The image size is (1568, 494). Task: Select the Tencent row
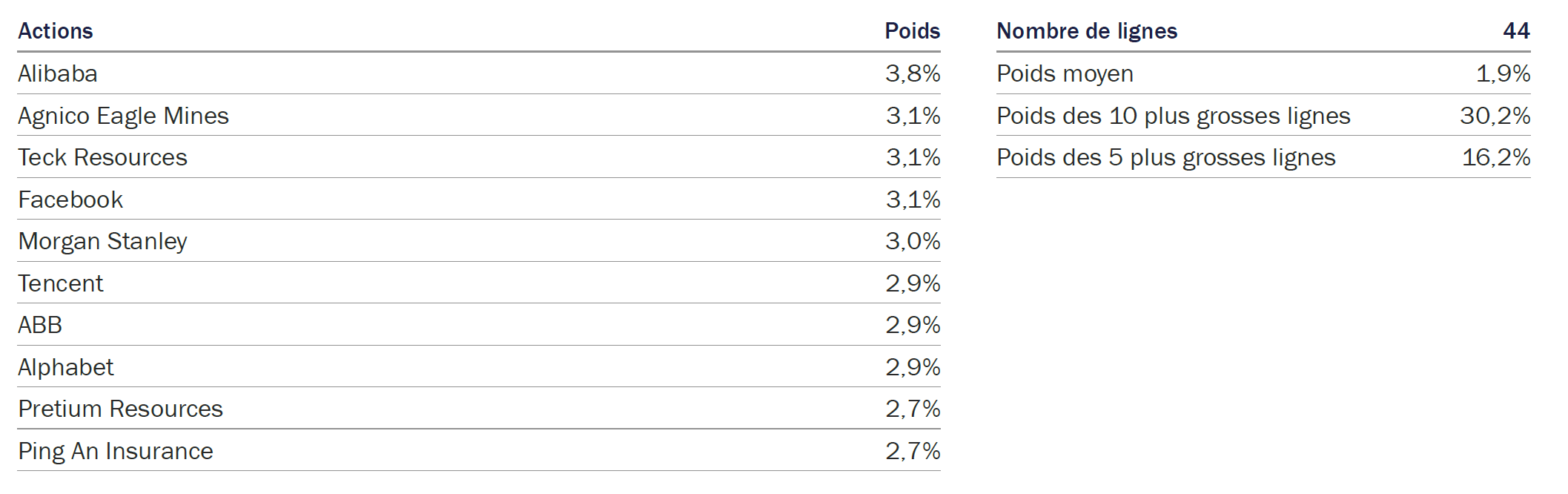click(479, 283)
